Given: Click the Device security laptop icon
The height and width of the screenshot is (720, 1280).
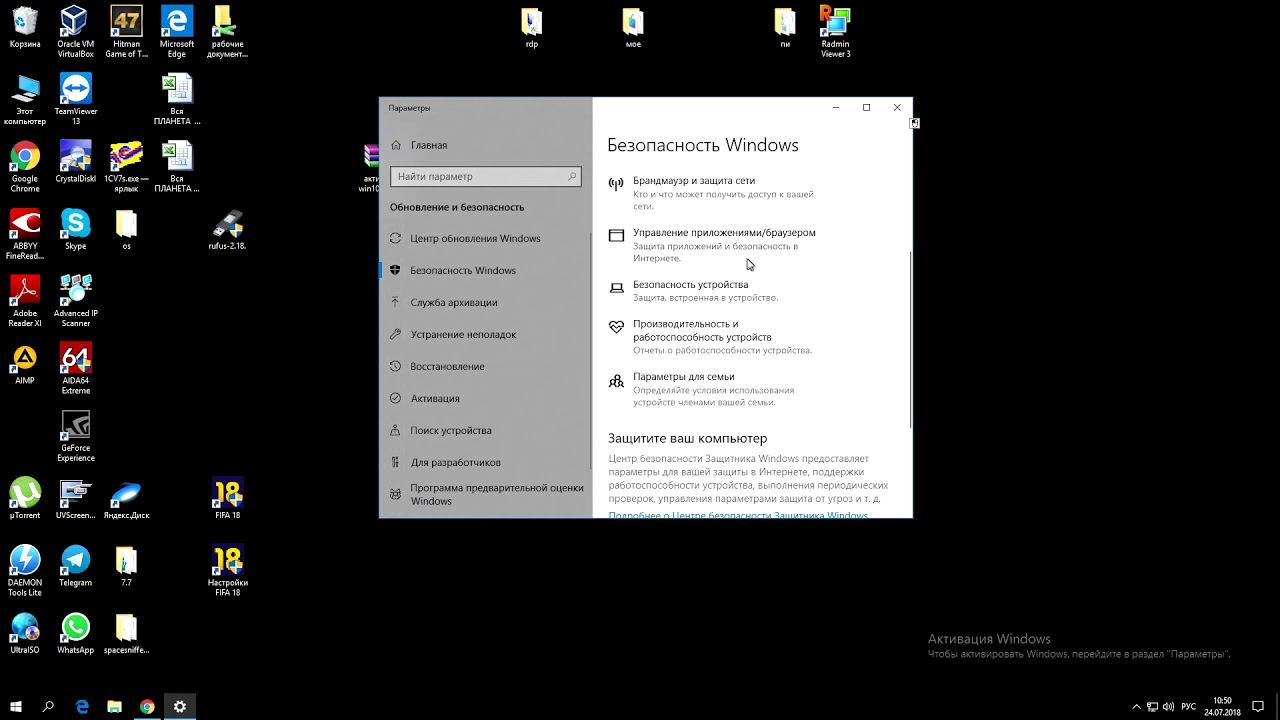Looking at the screenshot, I should [616, 287].
